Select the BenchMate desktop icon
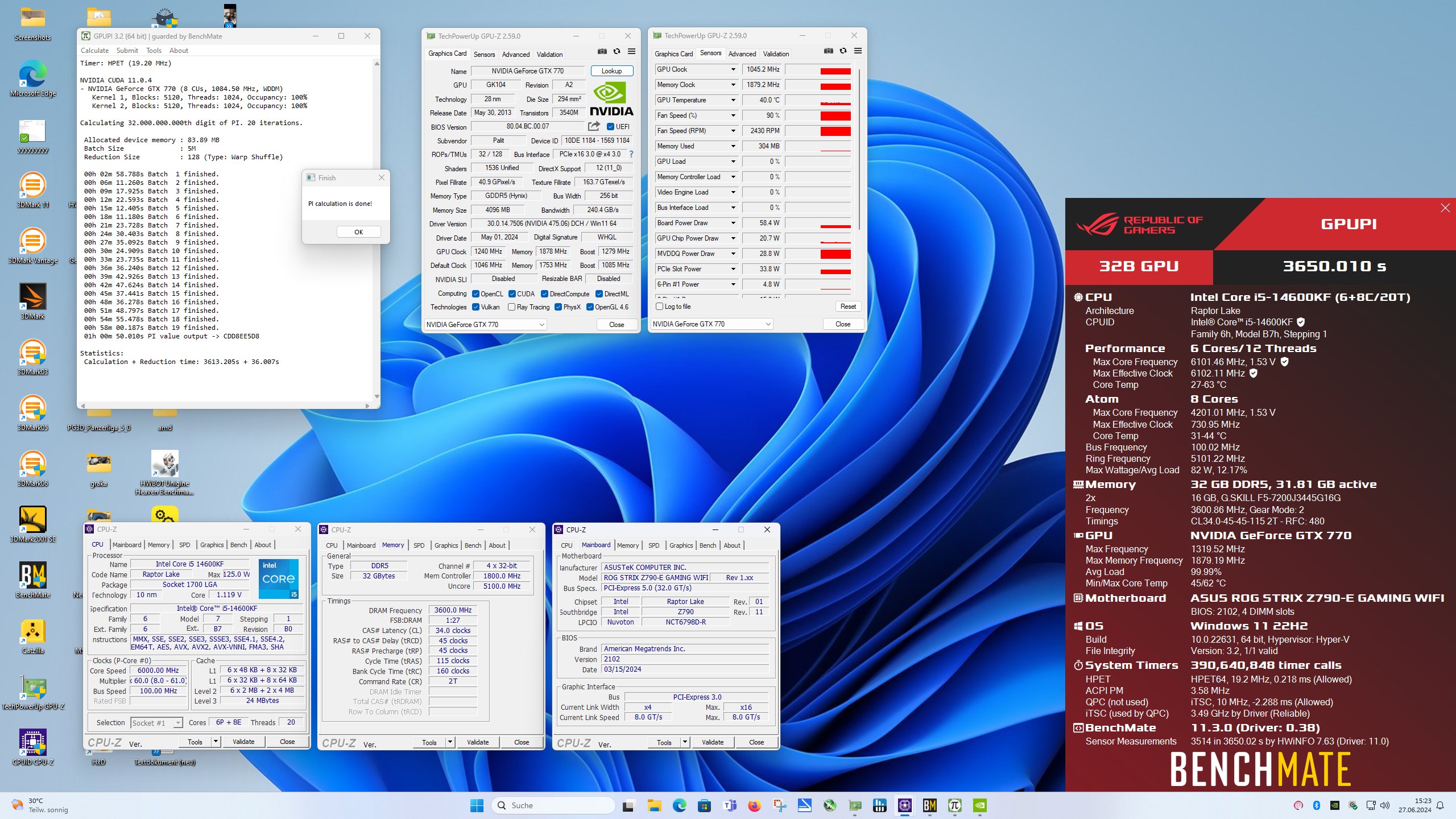1456x819 pixels. pyautogui.click(x=33, y=580)
